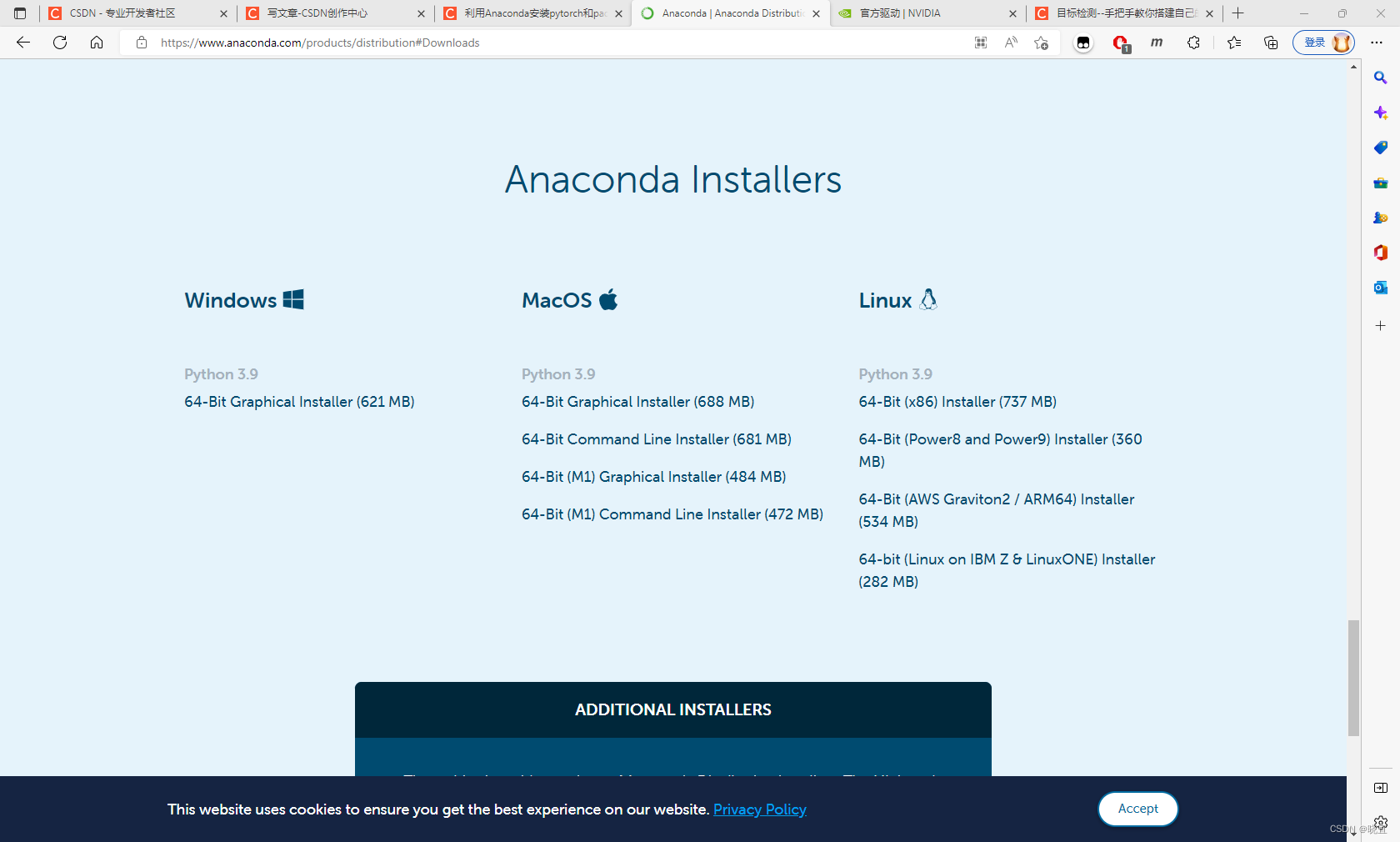Close the 写文章-CSDN创作中心 tab
This screenshot has width=1400, height=842.
(x=421, y=13)
